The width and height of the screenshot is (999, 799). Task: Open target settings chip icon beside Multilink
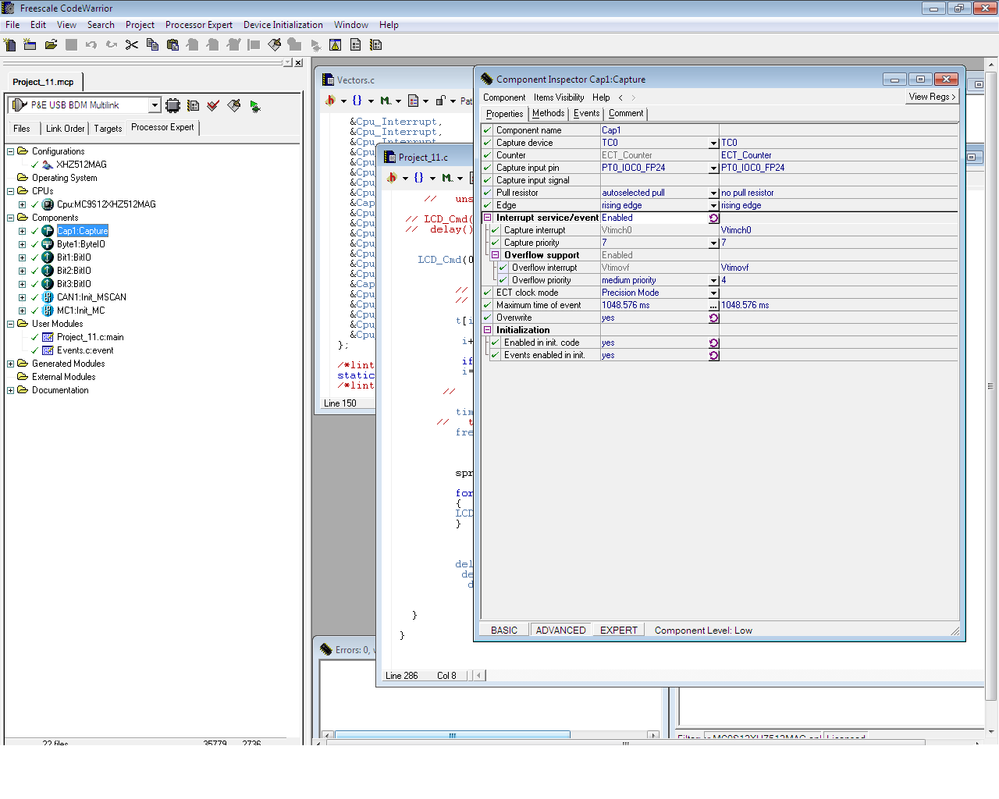[x=172, y=106]
